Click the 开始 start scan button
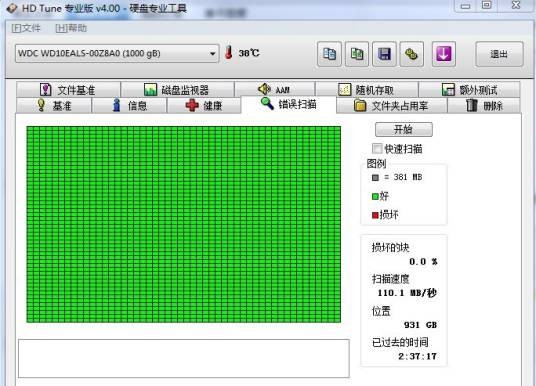The image size is (536, 386). coord(404,129)
